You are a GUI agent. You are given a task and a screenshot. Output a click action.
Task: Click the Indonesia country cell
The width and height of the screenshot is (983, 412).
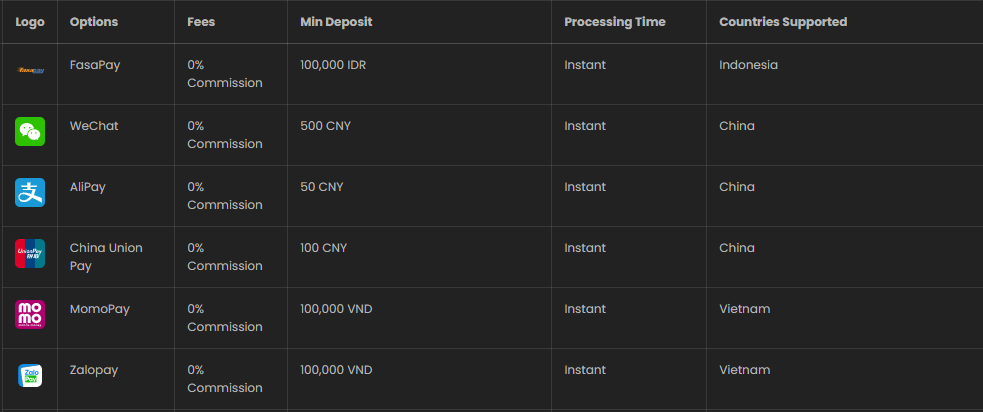tap(749, 65)
